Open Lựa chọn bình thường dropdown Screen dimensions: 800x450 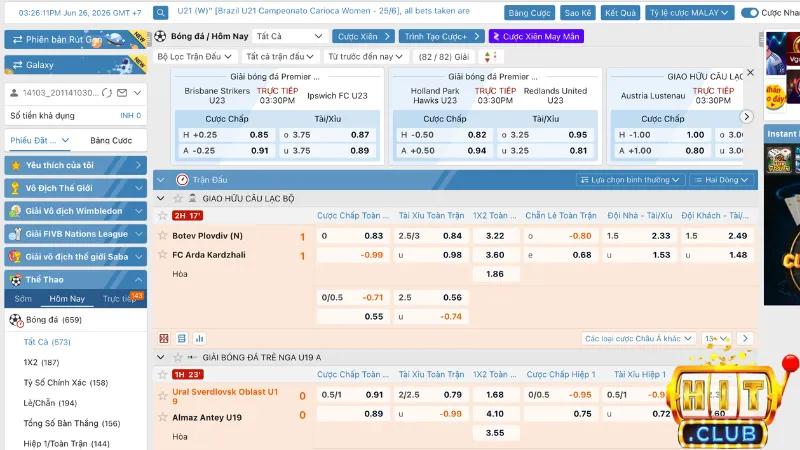pos(630,180)
